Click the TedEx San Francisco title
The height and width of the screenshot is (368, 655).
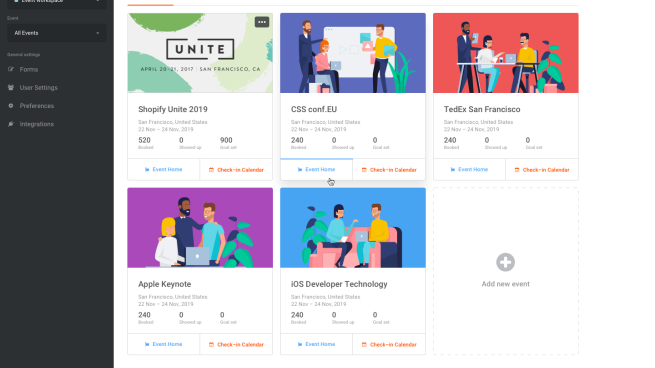click(482, 109)
